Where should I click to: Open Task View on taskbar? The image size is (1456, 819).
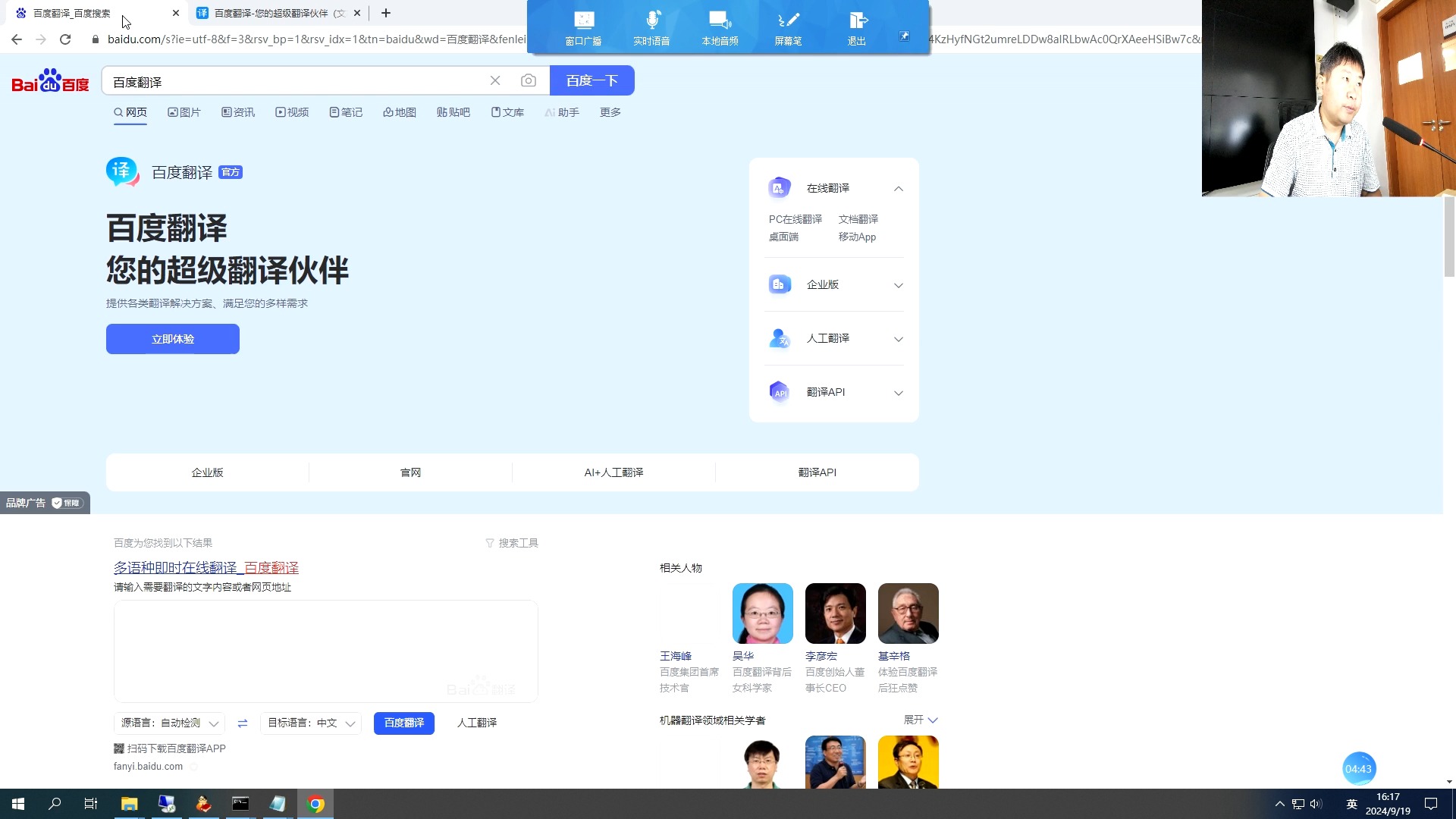tap(91, 804)
